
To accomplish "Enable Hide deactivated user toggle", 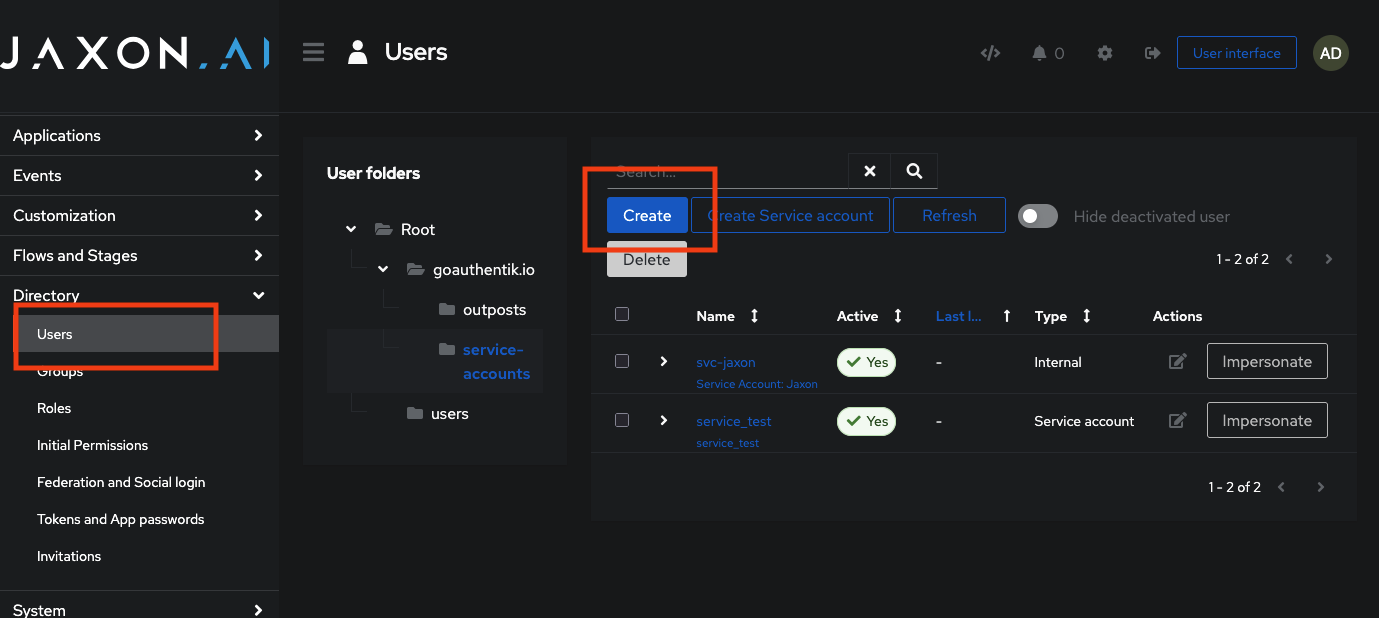I will coord(1038,215).
